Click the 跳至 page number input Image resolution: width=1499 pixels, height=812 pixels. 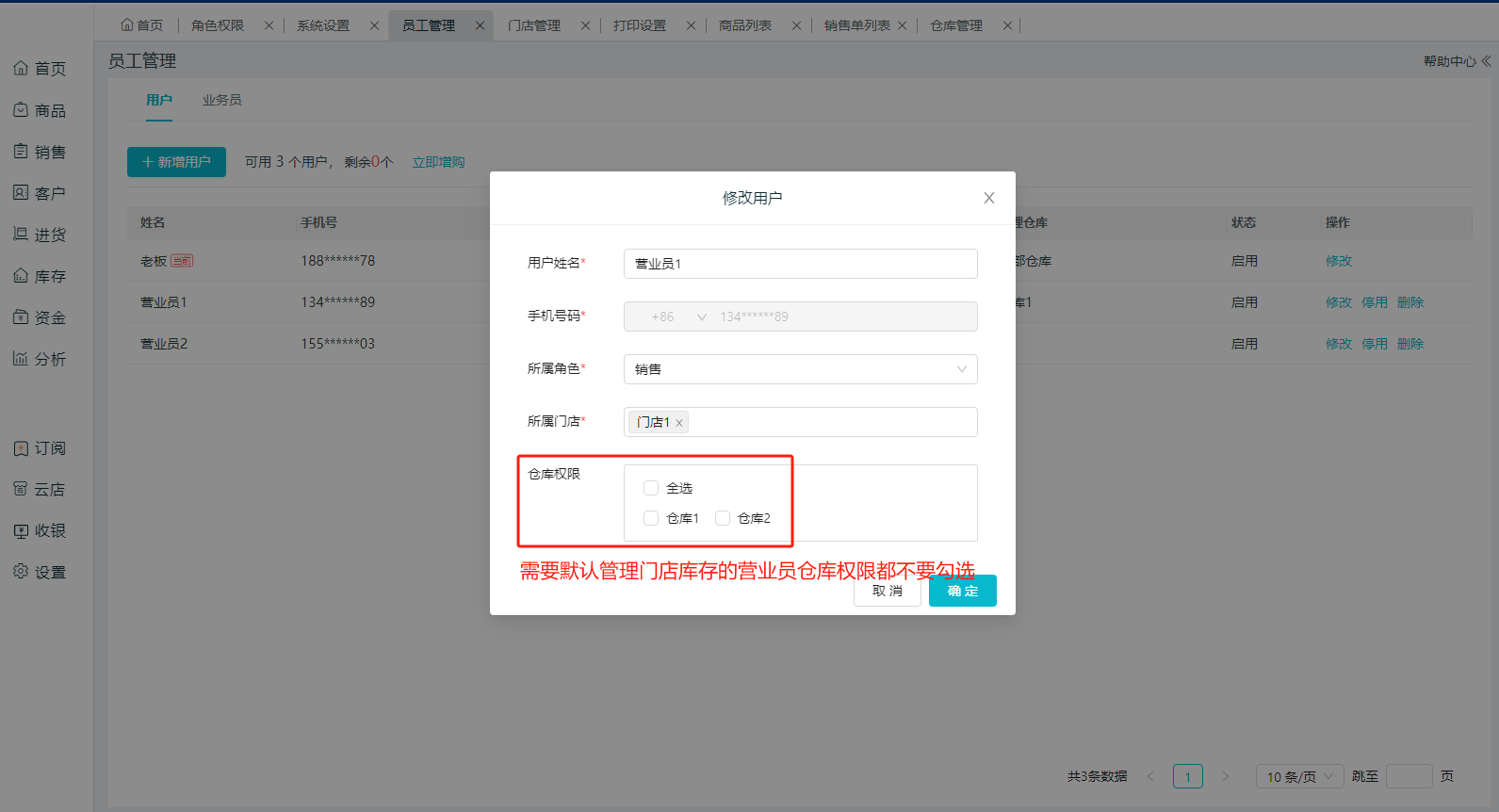click(x=1409, y=776)
